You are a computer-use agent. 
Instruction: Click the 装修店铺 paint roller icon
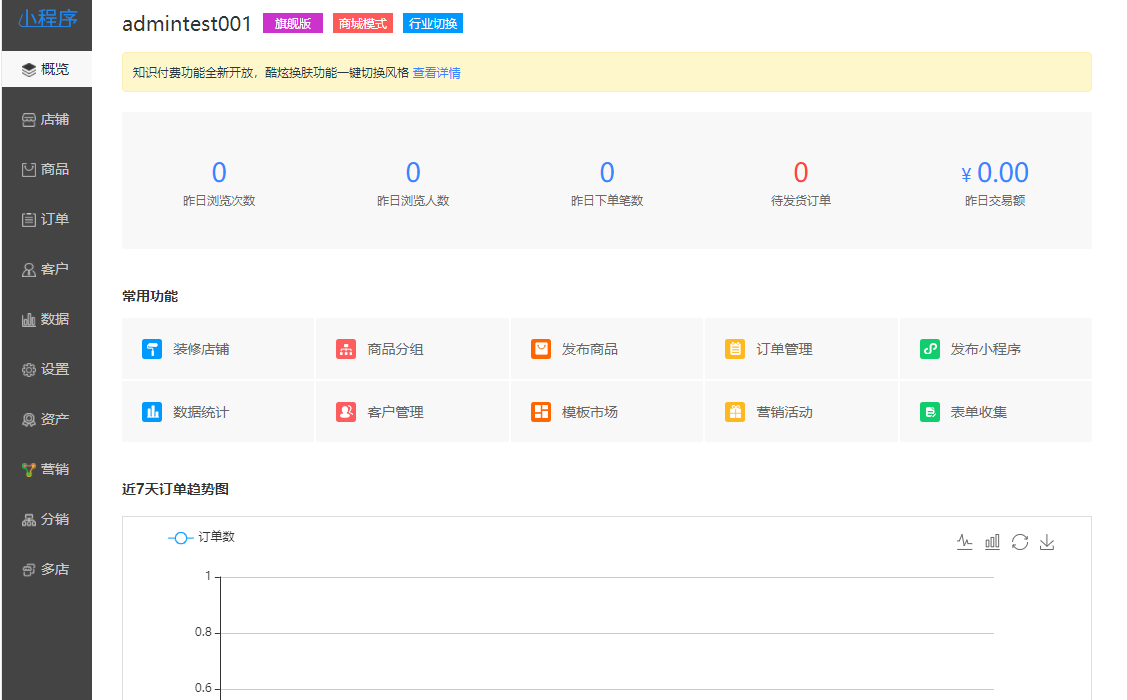coord(152,349)
